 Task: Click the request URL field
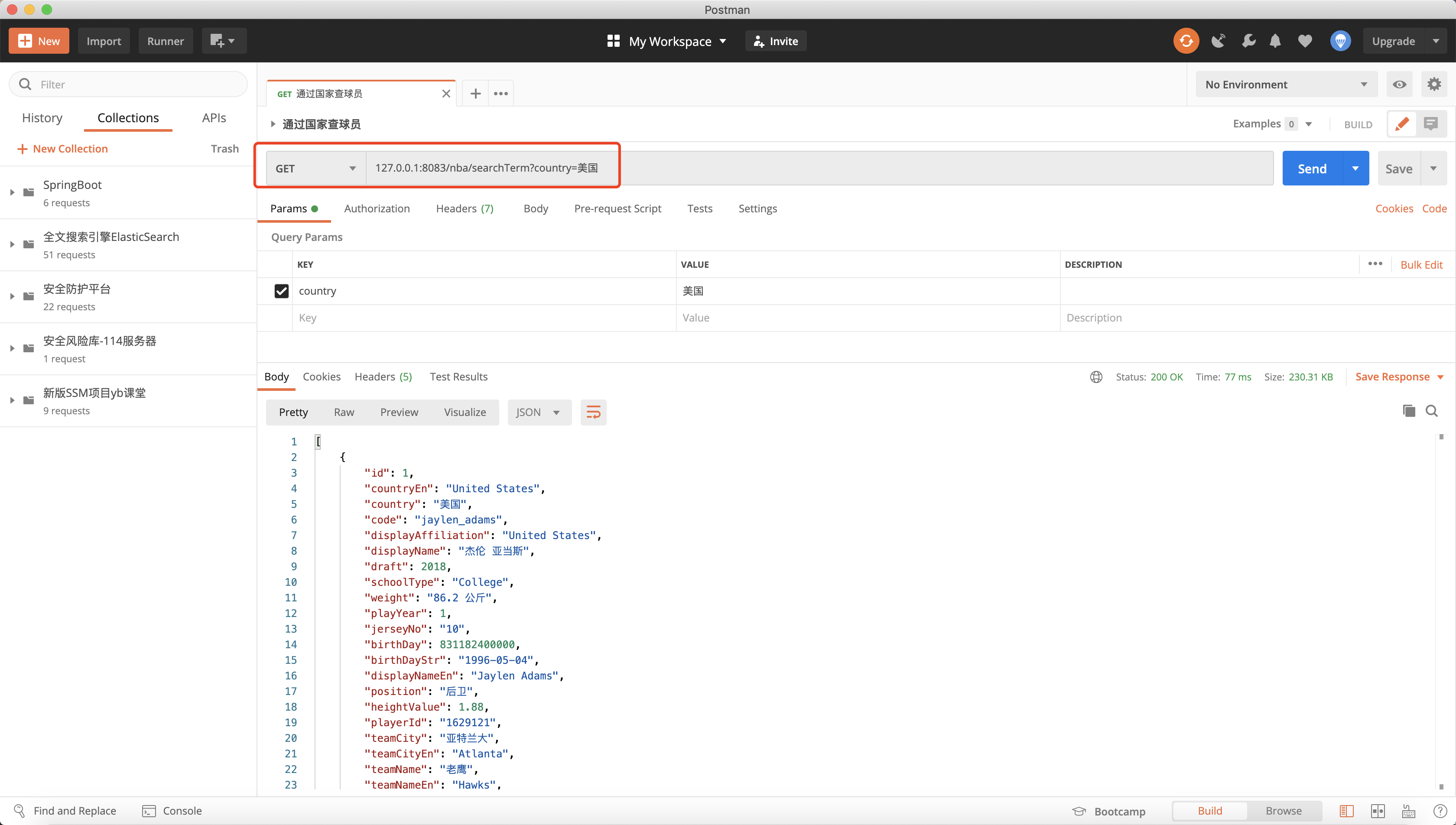coord(819,168)
